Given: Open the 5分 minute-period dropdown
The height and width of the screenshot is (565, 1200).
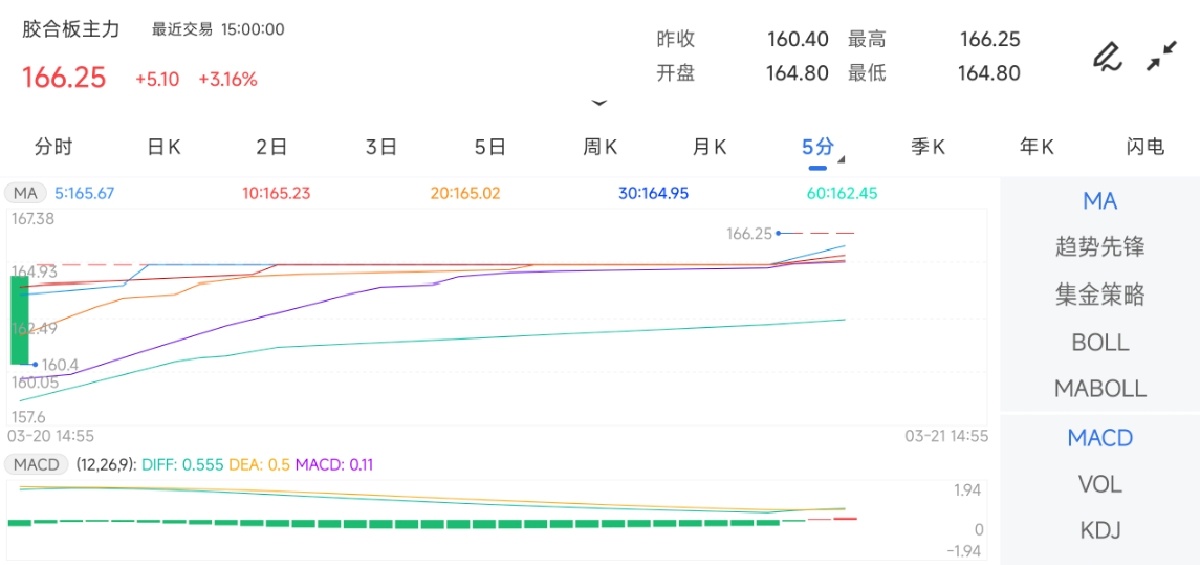Looking at the screenshot, I should pyautogui.click(x=823, y=149).
